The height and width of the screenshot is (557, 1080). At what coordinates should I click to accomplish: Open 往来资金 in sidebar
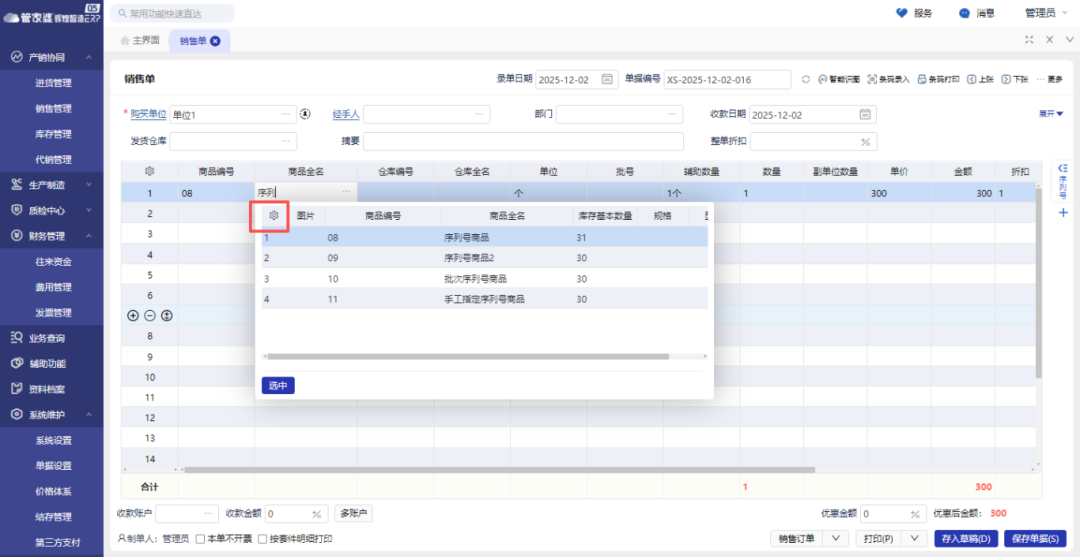[53, 262]
